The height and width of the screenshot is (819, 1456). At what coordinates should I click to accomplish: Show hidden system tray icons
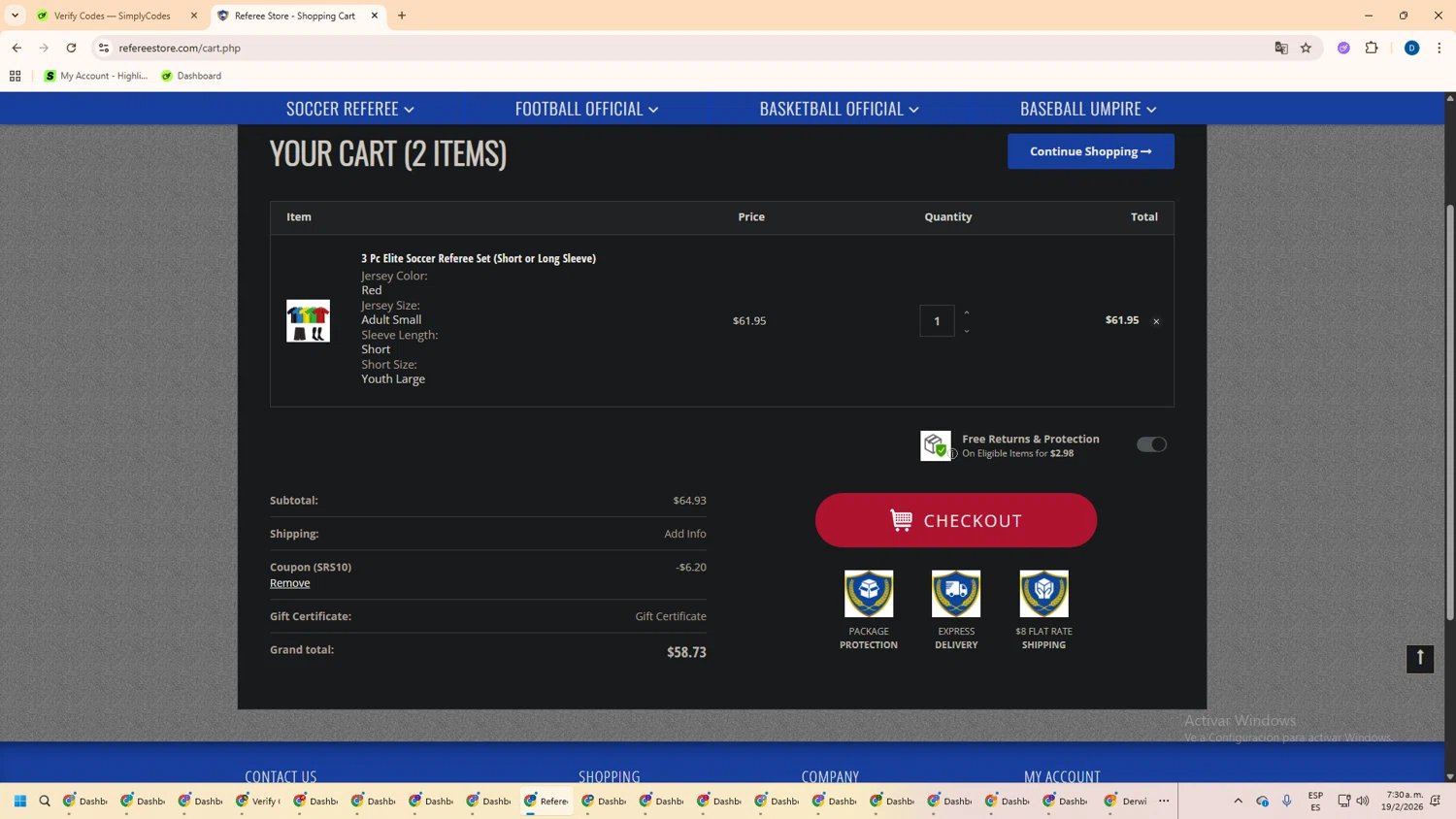pyautogui.click(x=1238, y=801)
